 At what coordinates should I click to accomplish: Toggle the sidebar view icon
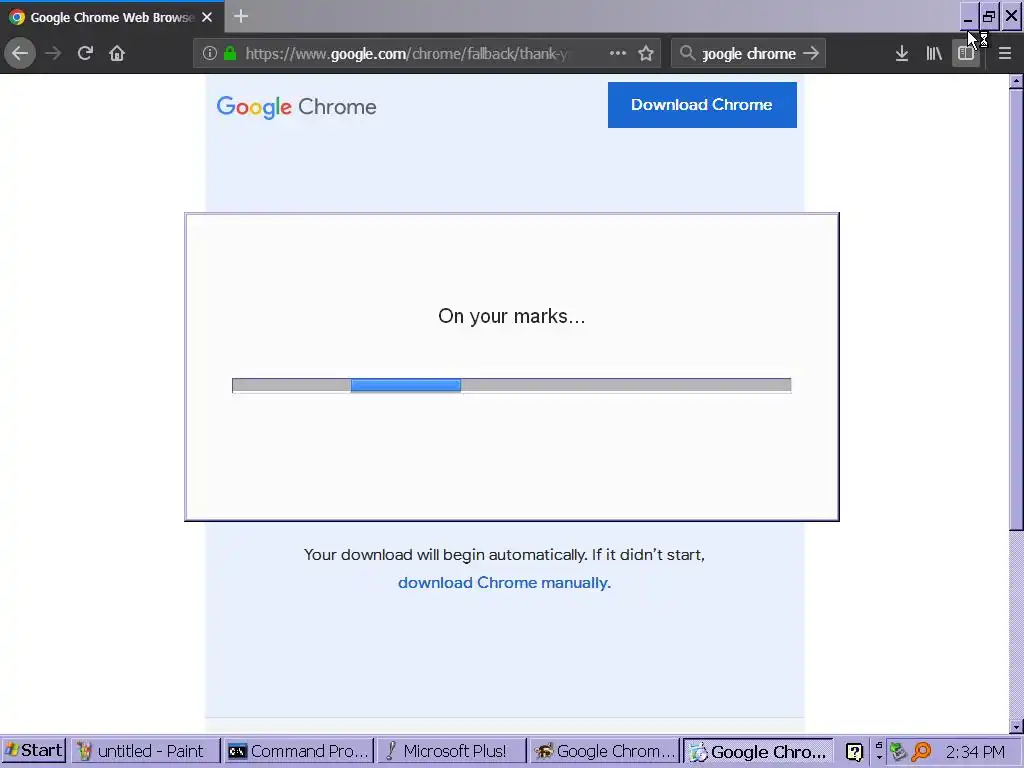point(966,53)
